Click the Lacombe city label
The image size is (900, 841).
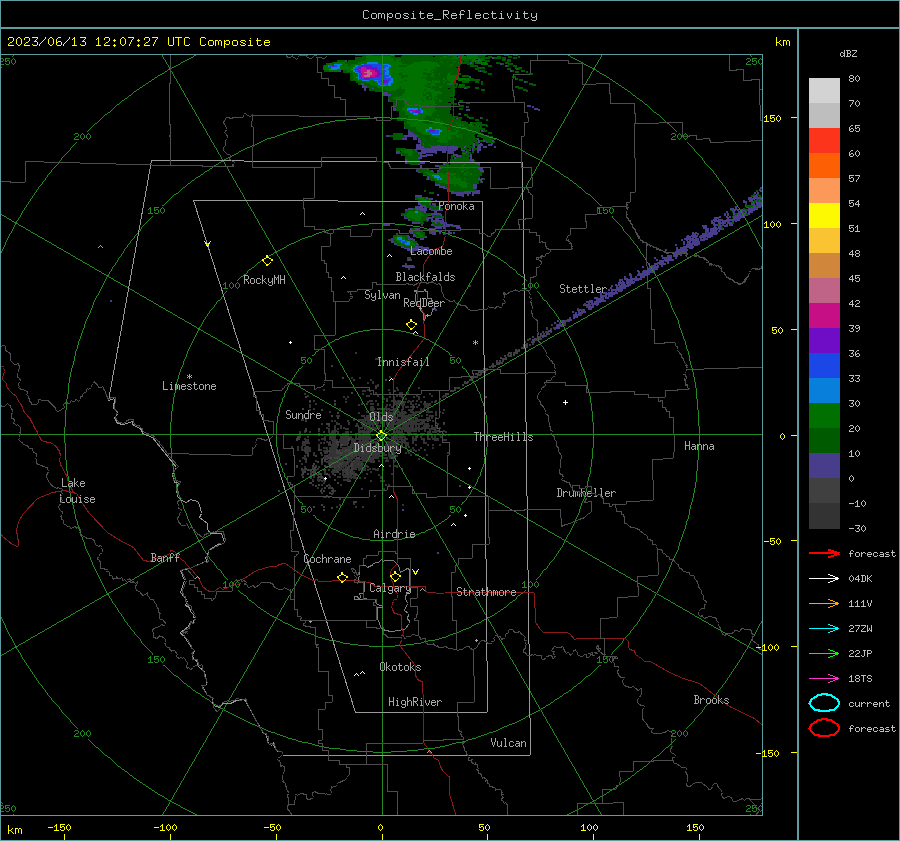431,251
